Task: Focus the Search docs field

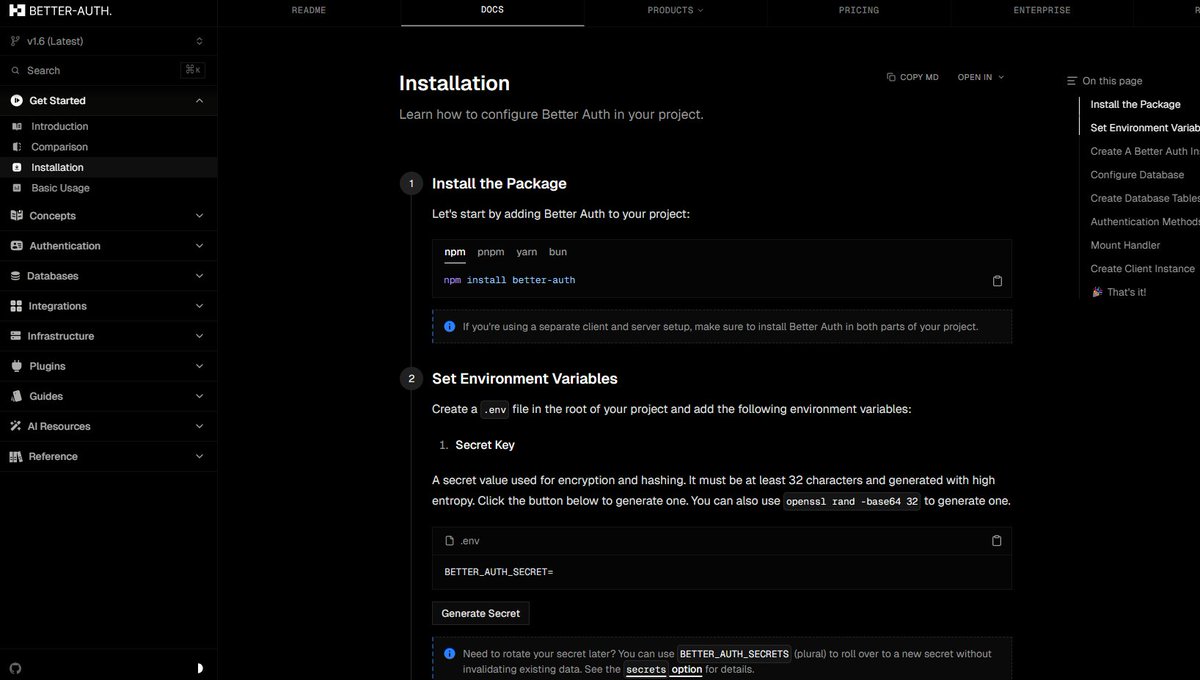Action: 108,71
